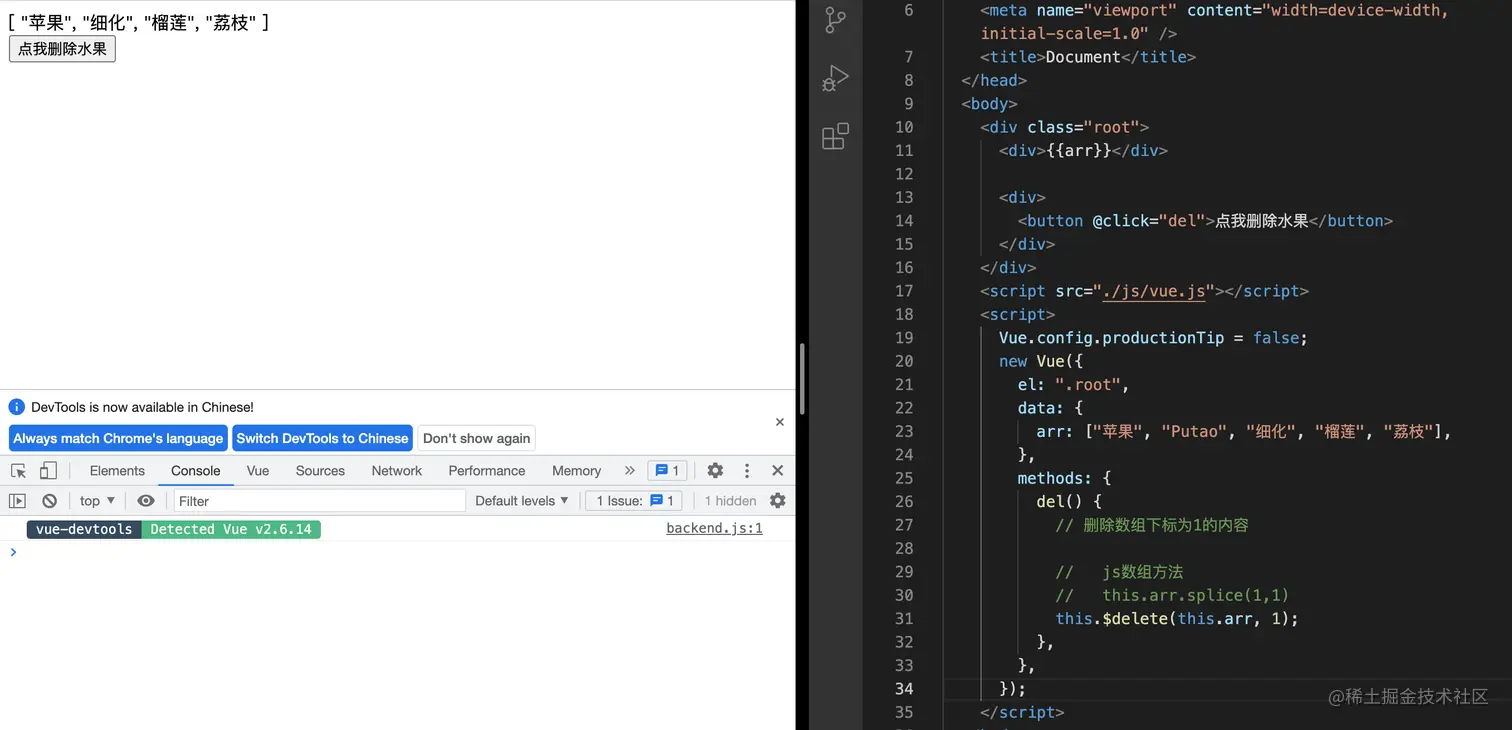The image size is (1512, 730).
Task: Switch to the Elements tab
Action: point(117,471)
